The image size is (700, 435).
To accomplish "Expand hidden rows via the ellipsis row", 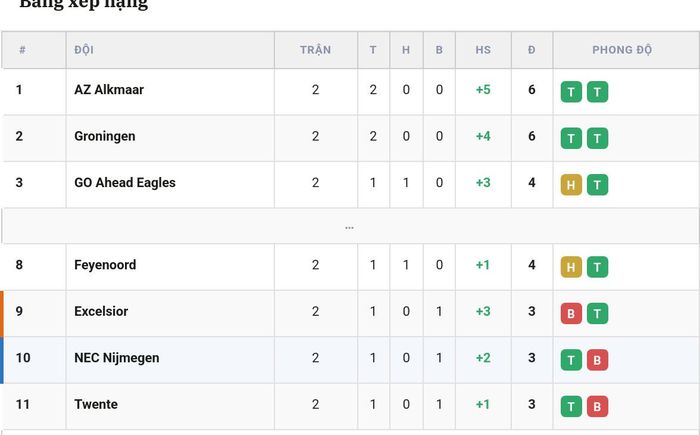I will [350, 226].
